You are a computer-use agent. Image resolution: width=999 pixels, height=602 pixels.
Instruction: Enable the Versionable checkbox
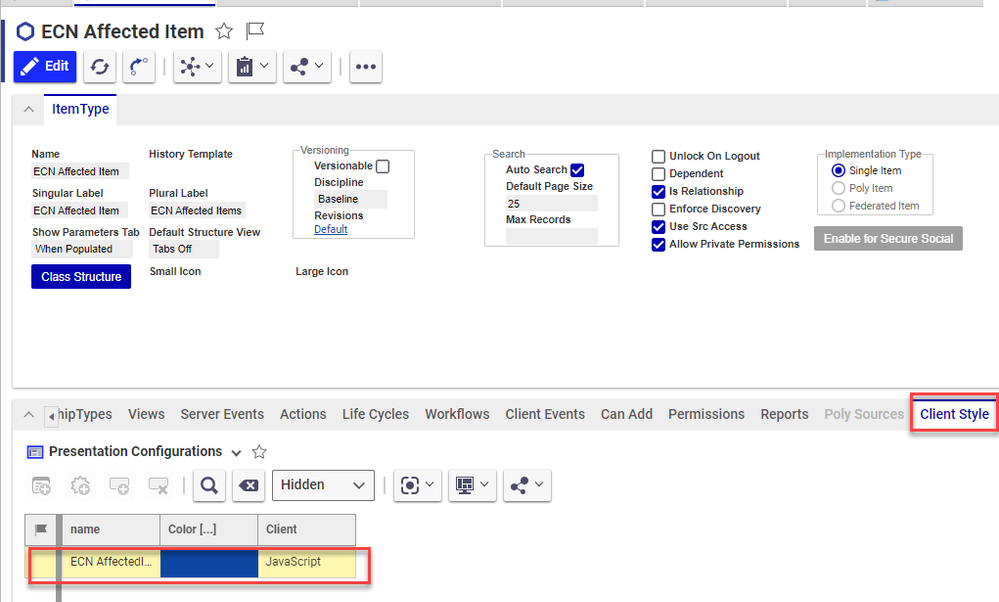tap(382, 167)
